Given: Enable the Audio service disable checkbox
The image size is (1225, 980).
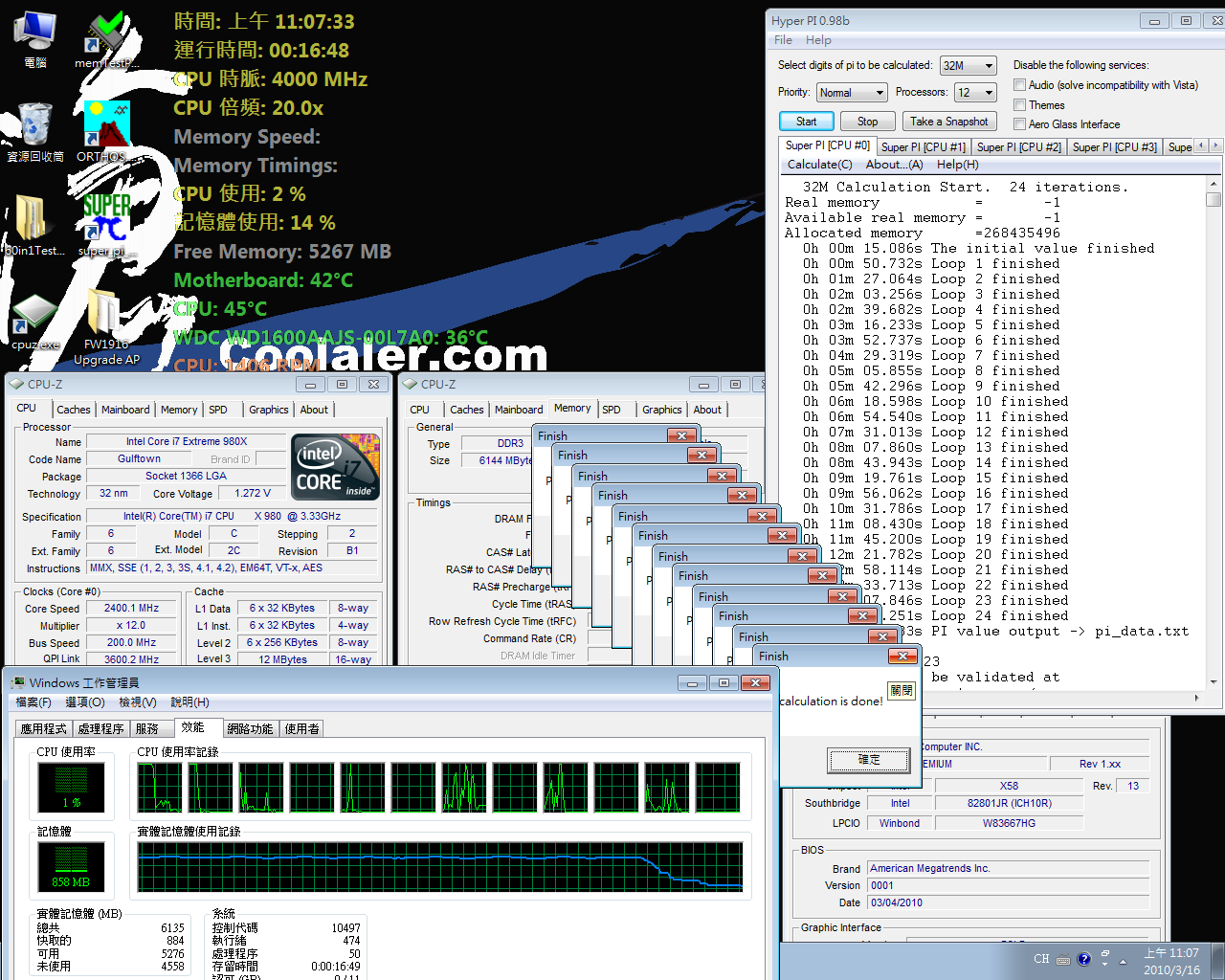Looking at the screenshot, I should [1020, 85].
